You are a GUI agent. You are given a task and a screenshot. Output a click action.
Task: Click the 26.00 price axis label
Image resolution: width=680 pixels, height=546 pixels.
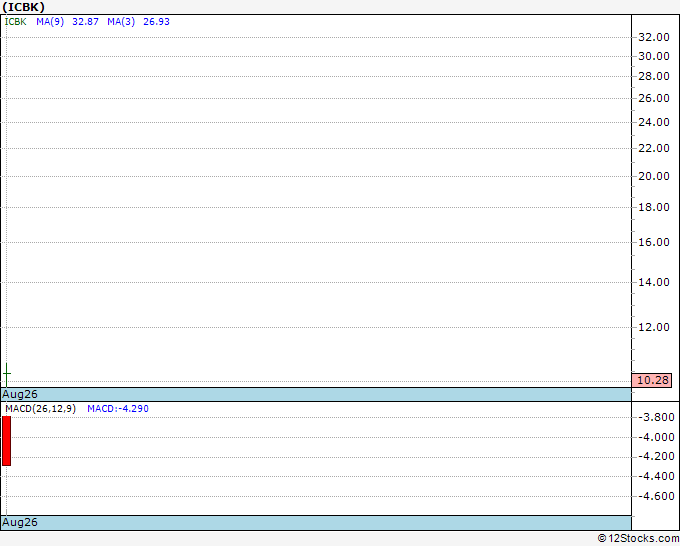click(654, 98)
